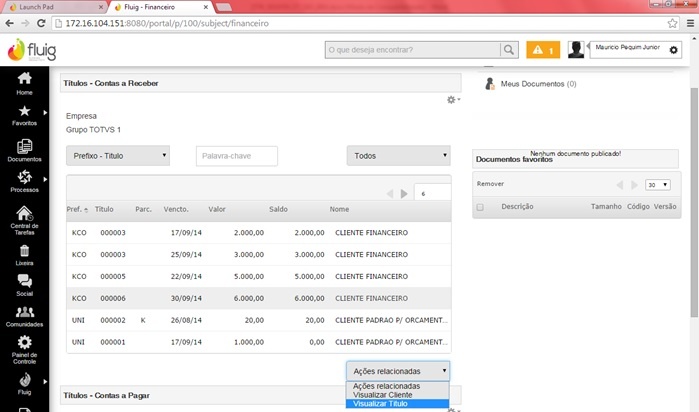The width and height of the screenshot is (699, 412).
Task: Select the Ações relacionadas list option
Action: tap(398, 386)
